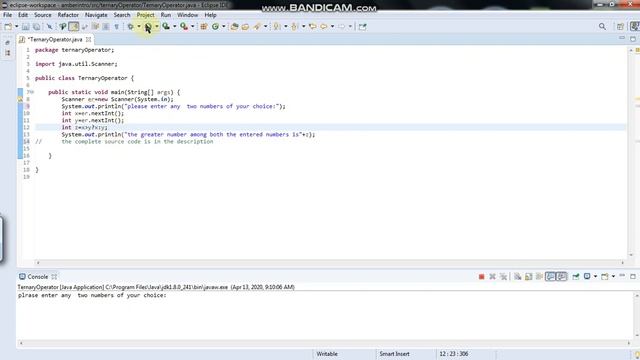Image resolution: width=640 pixels, height=360 pixels.
Task: Click the Open Task toolbar icon
Action: [x=245, y=27]
